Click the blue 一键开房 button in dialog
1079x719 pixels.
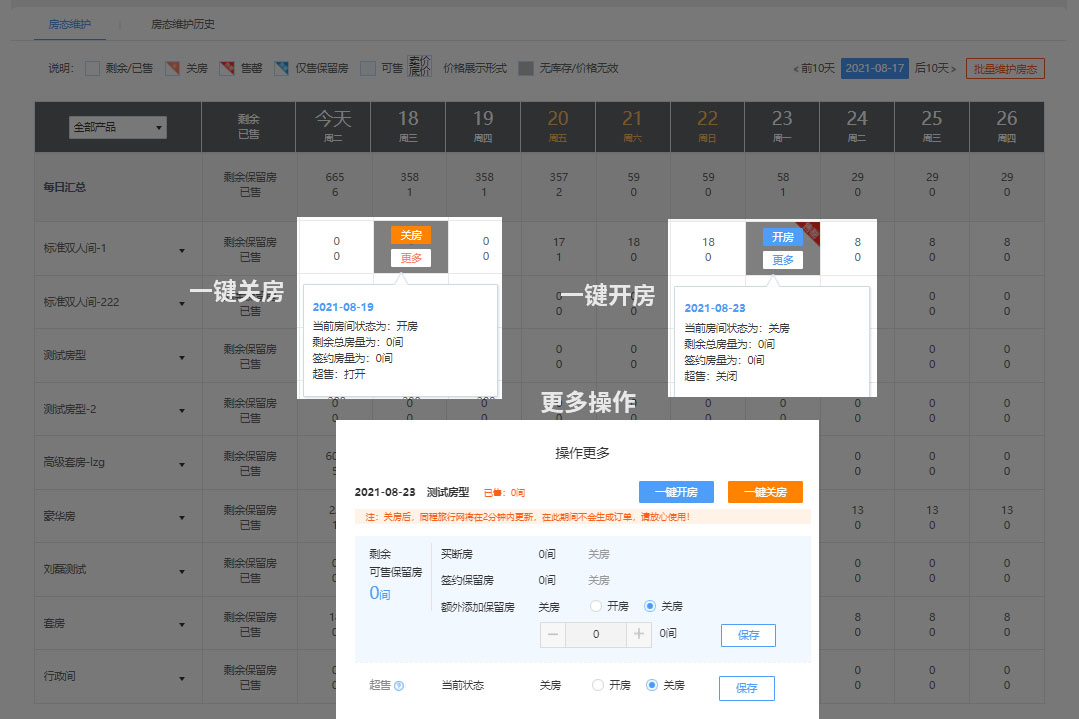tap(676, 492)
